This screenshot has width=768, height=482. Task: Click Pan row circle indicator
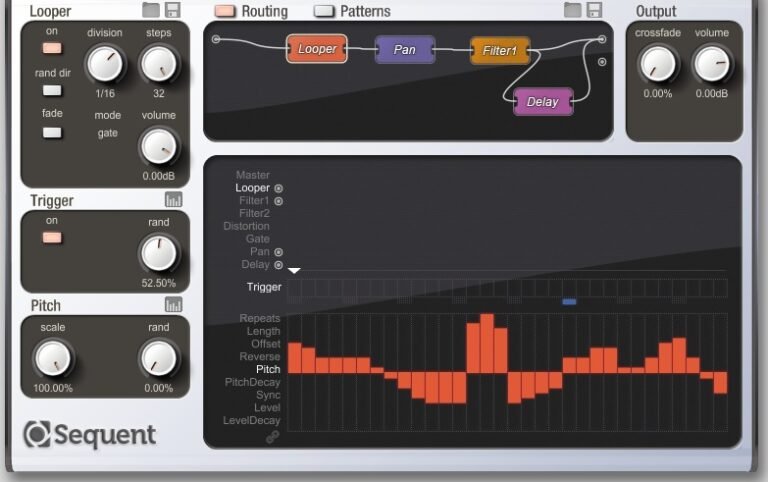pyautogui.click(x=278, y=252)
